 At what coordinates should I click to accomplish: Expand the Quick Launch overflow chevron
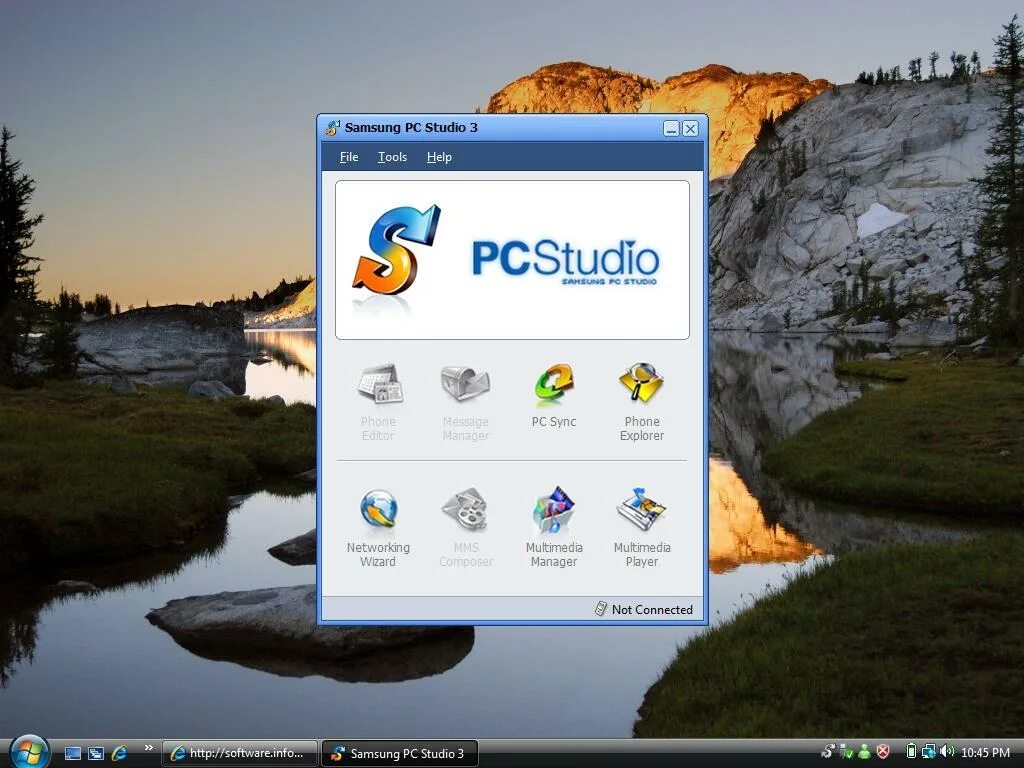[148, 748]
